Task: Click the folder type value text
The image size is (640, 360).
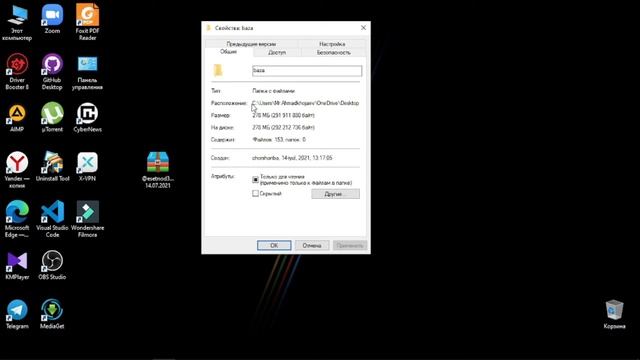Action: pyautogui.click(x=273, y=91)
